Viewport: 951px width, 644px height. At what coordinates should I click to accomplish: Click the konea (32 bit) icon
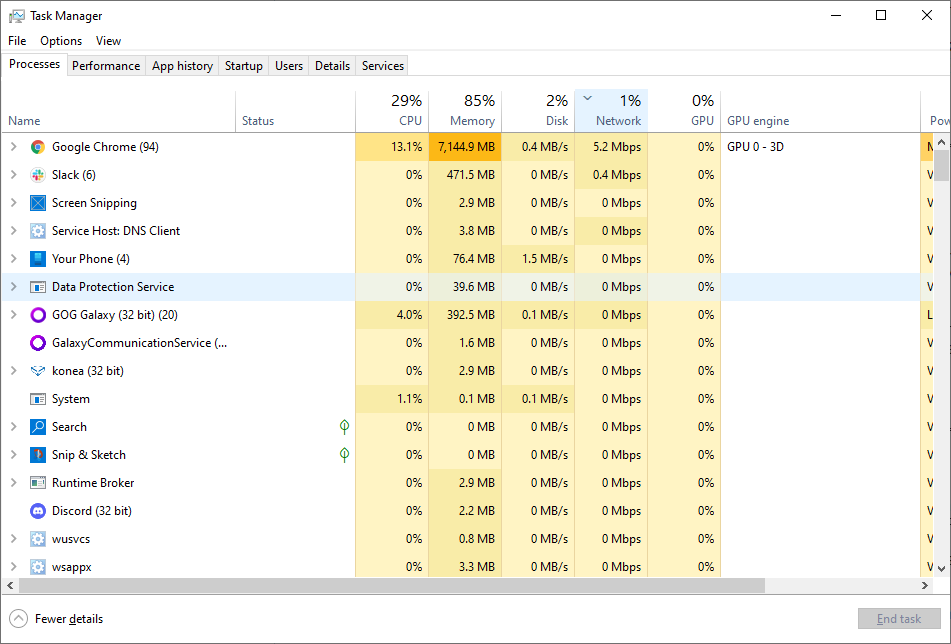[x=38, y=371]
